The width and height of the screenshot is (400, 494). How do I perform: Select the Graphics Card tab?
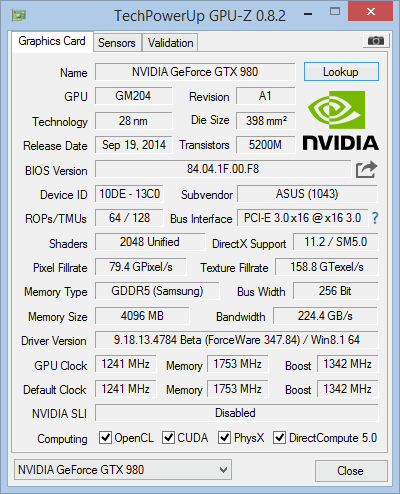click(52, 41)
